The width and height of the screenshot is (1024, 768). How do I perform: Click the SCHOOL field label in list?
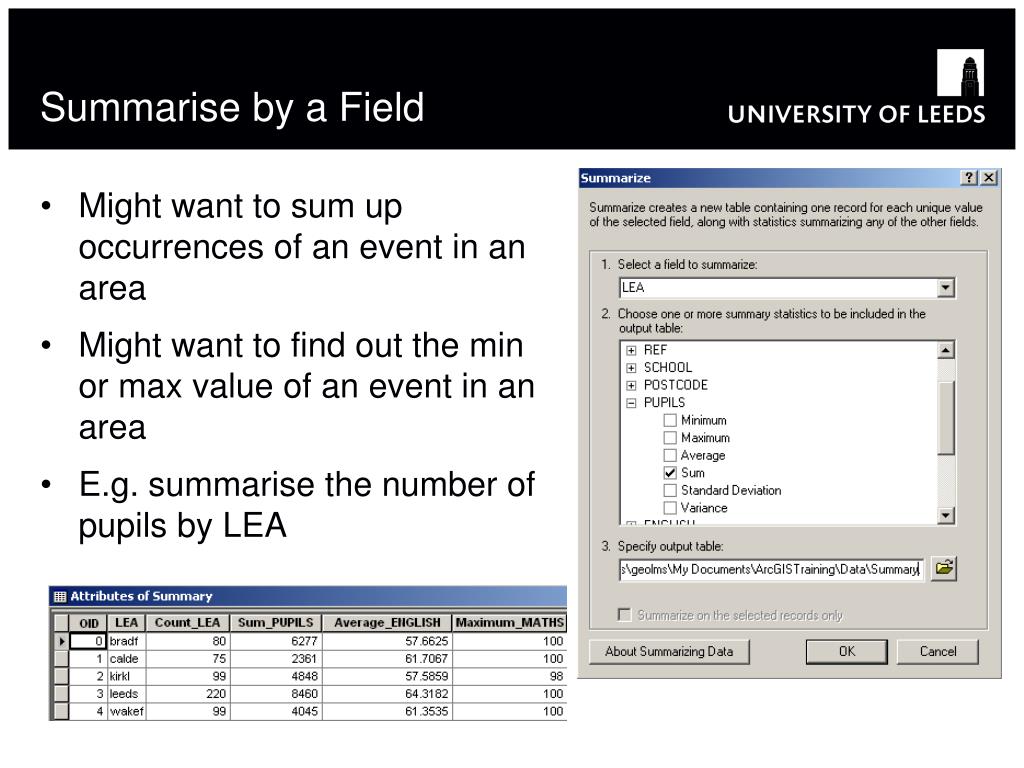tap(667, 367)
